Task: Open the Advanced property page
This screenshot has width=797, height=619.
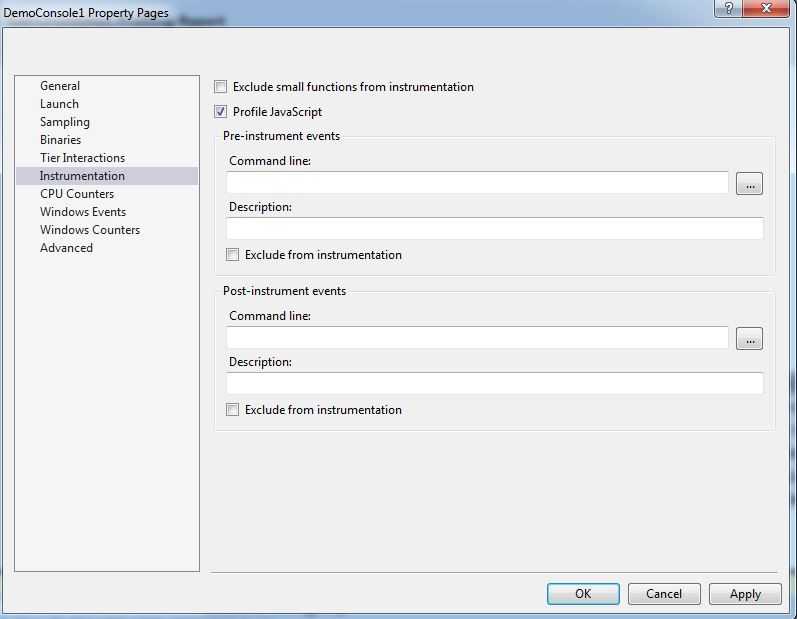Action: click(x=66, y=248)
